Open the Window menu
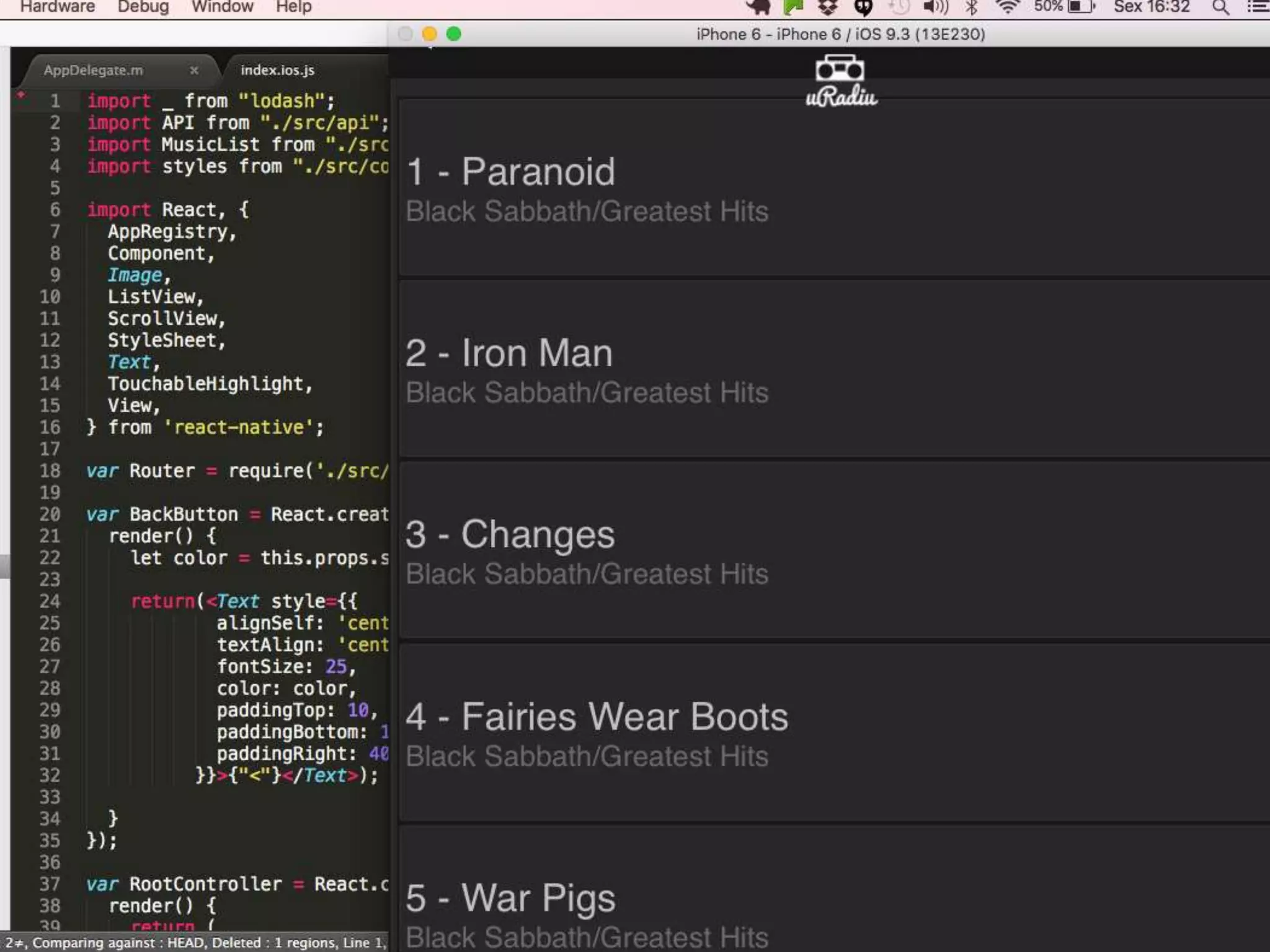The width and height of the screenshot is (1270, 952). (x=222, y=7)
